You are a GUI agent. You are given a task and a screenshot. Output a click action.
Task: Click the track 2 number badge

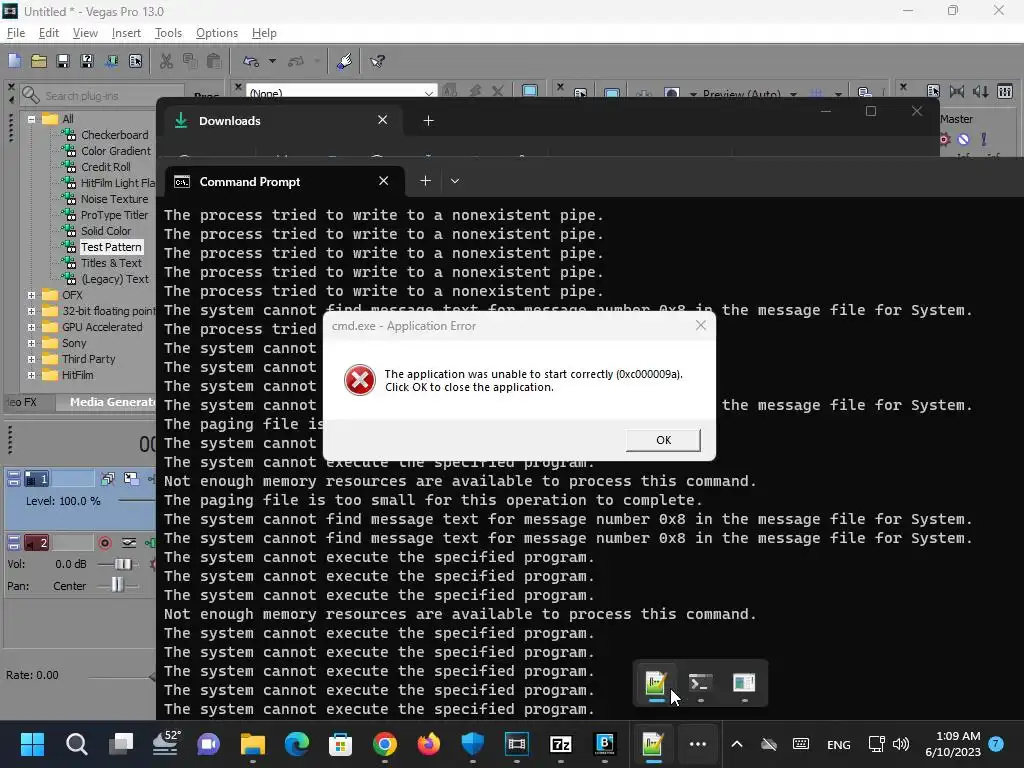point(37,543)
